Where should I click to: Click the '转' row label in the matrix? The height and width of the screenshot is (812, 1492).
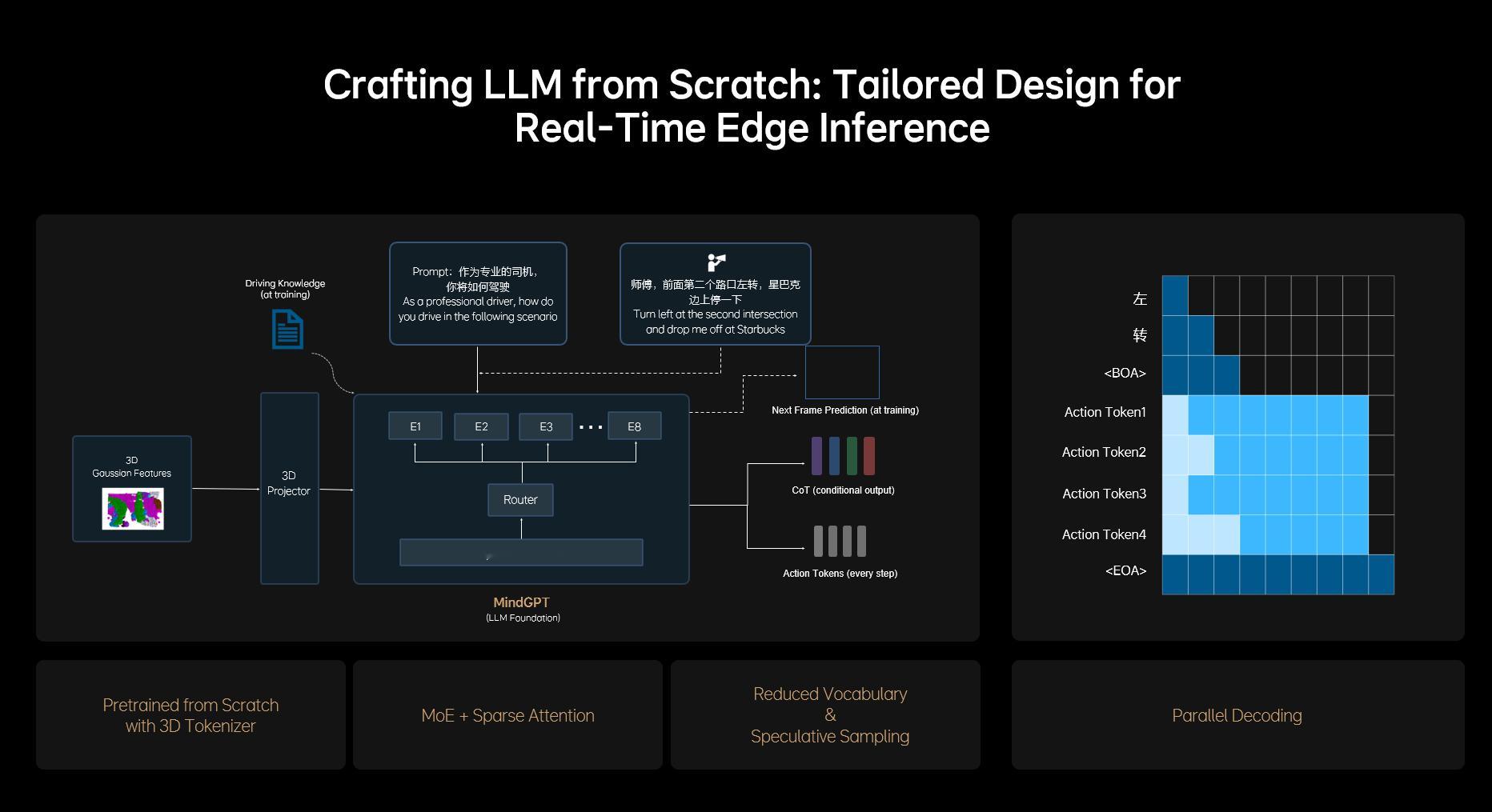[1140, 335]
